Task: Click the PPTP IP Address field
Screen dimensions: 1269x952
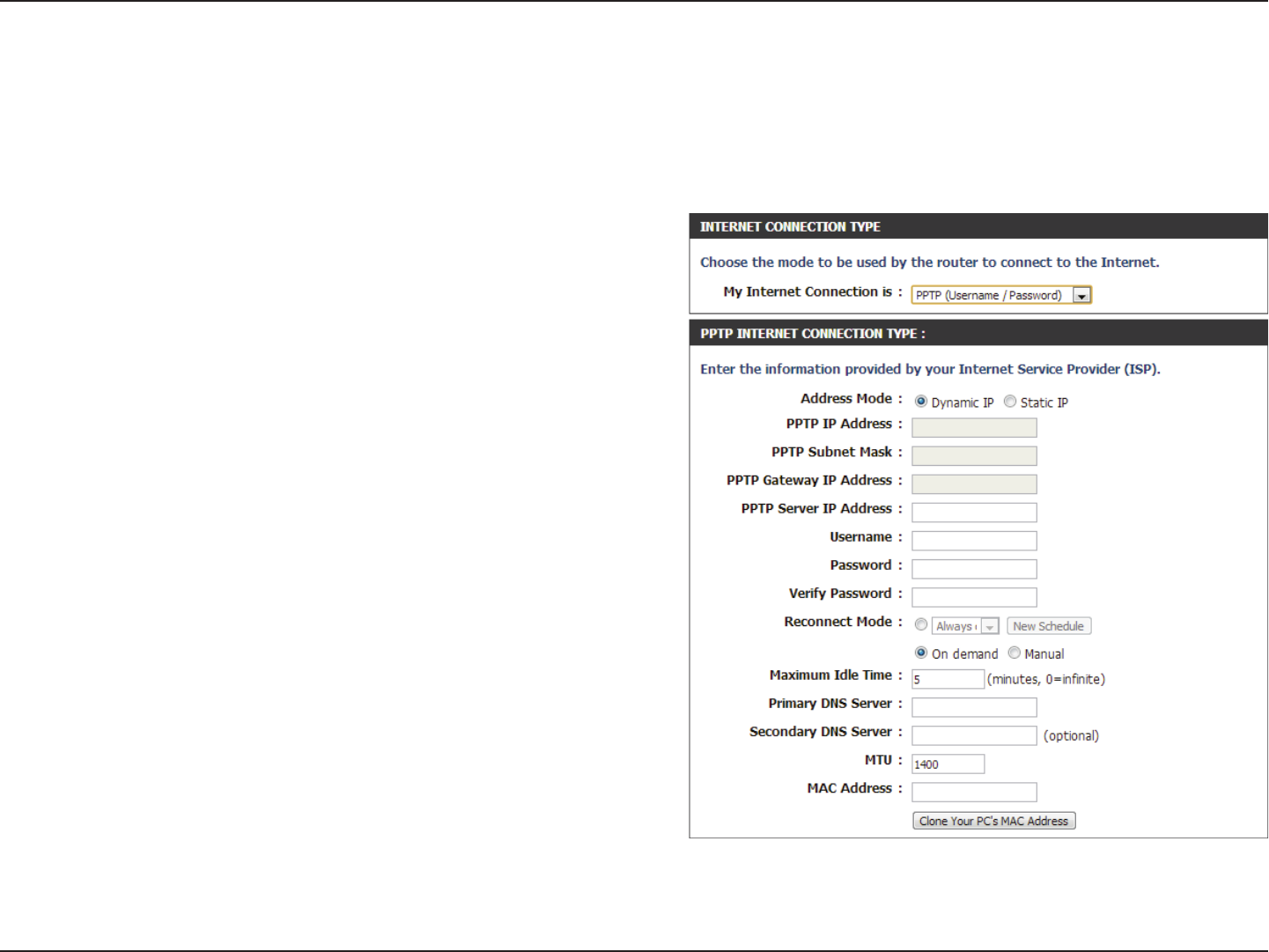Action: coord(974,428)
